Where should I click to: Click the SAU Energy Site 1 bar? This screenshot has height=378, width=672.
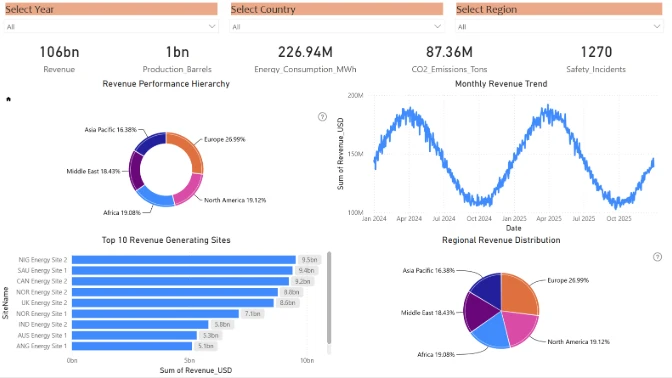[x=182, y=270]
